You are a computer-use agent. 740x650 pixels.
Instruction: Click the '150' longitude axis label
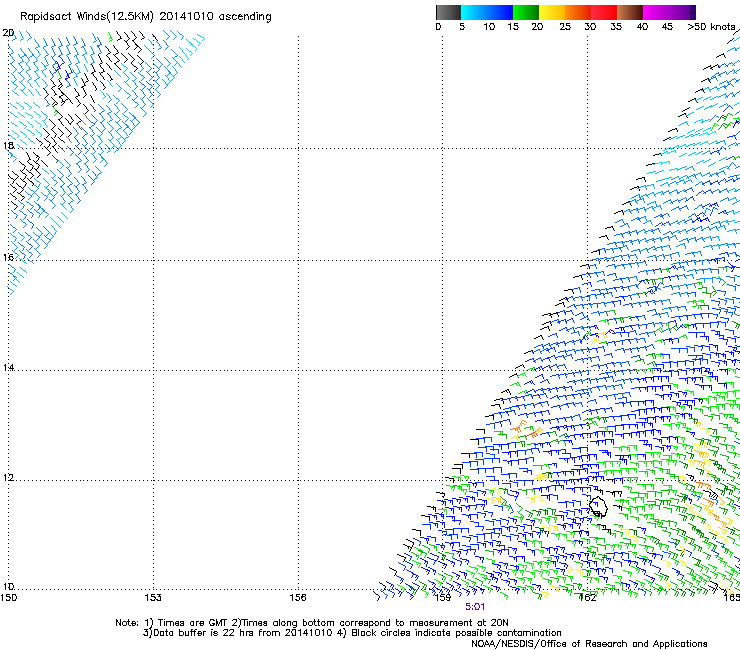tap(9, 598)
